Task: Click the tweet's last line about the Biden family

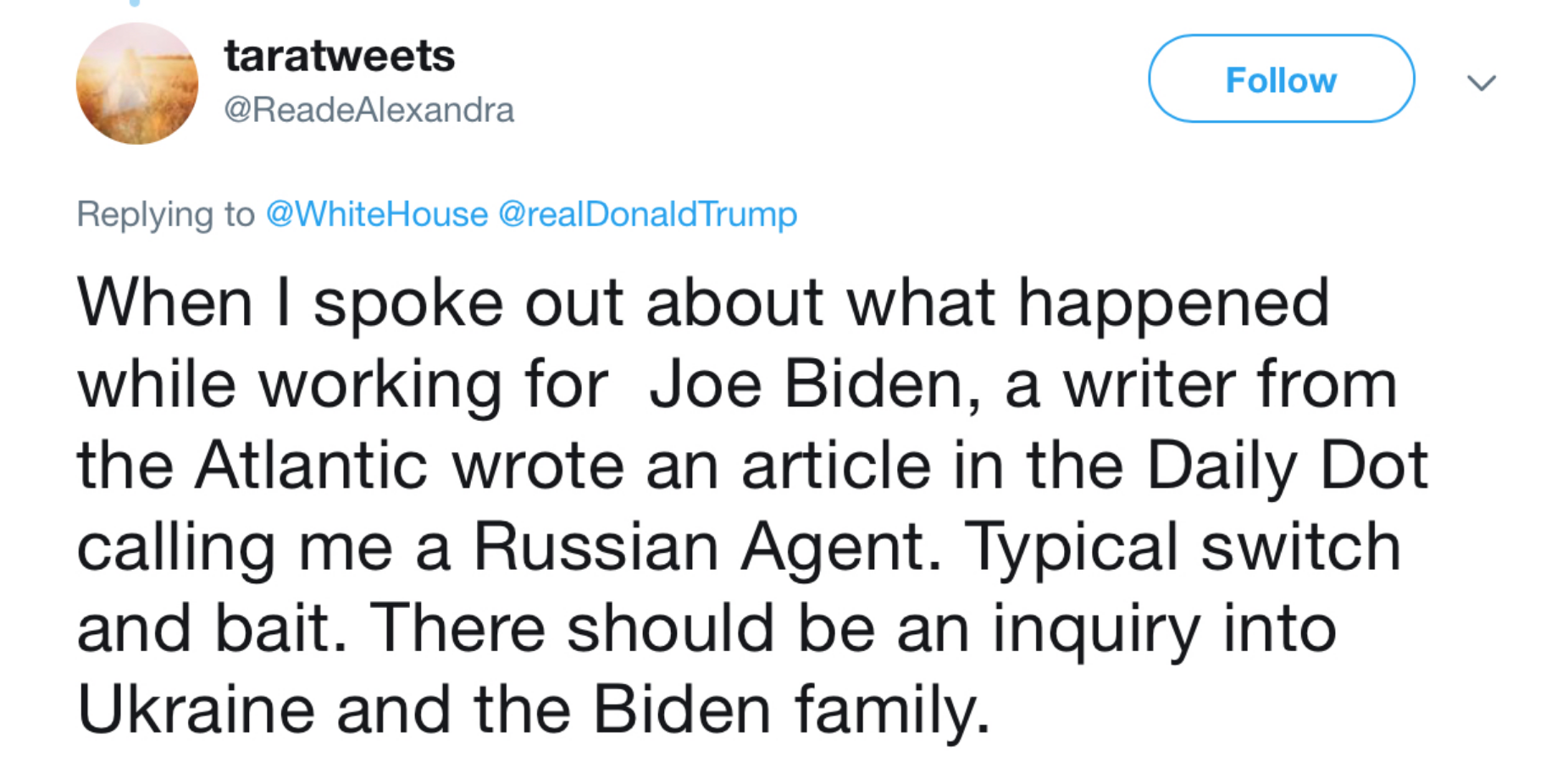Action: (x=534, y=709)
